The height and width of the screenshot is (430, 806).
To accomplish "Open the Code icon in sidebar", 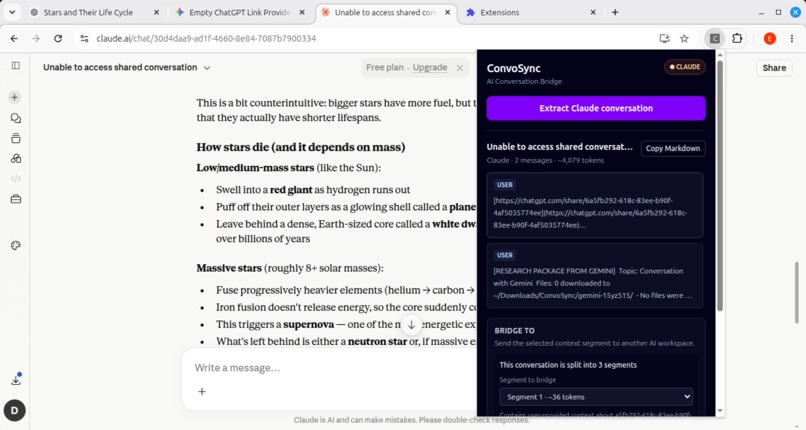I will pos(16,179).
